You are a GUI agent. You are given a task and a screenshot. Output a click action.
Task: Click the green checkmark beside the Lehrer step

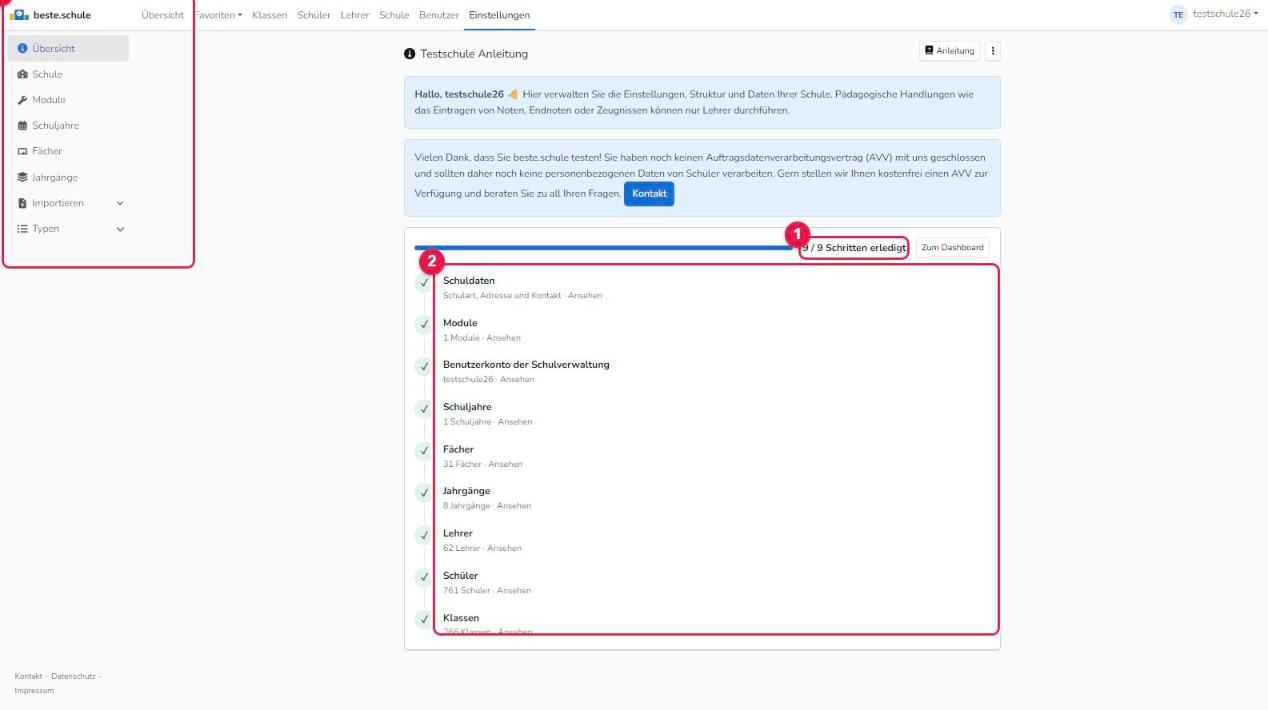tap(424, 535)
